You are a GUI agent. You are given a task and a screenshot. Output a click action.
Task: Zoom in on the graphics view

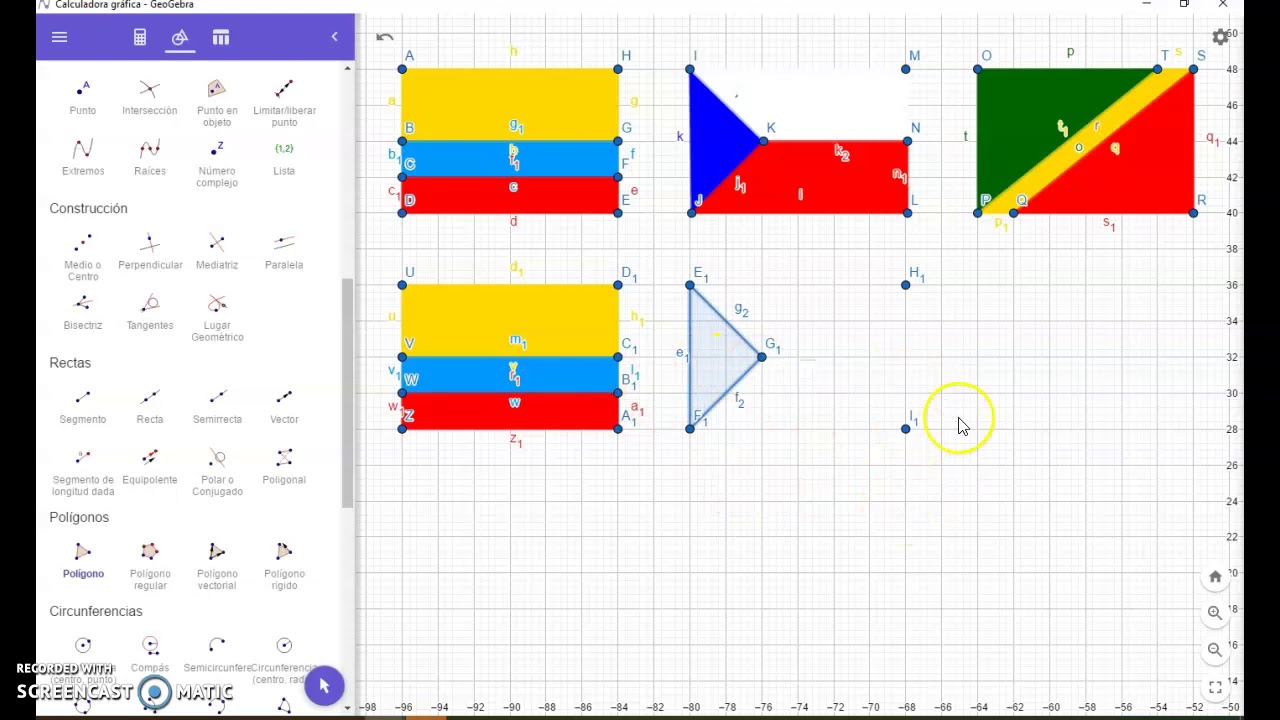pos(1215,613)
